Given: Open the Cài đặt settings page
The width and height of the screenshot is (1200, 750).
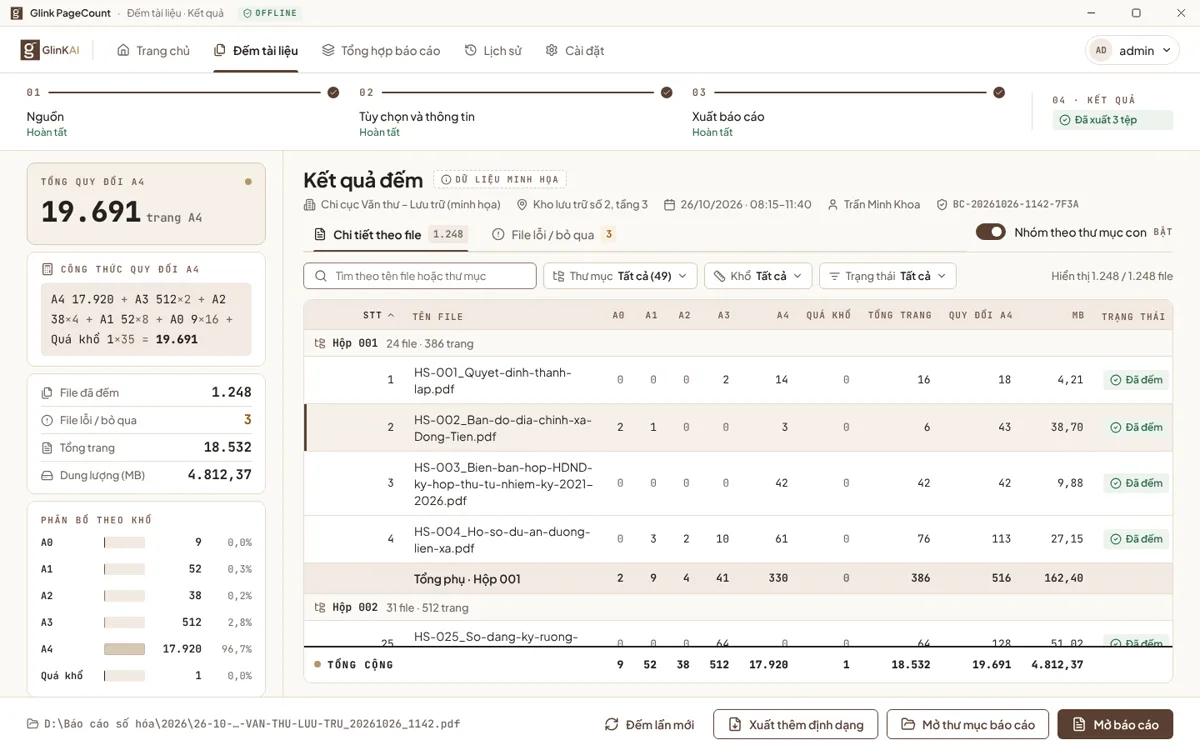Looking at the screenshot, I should 575,50.
